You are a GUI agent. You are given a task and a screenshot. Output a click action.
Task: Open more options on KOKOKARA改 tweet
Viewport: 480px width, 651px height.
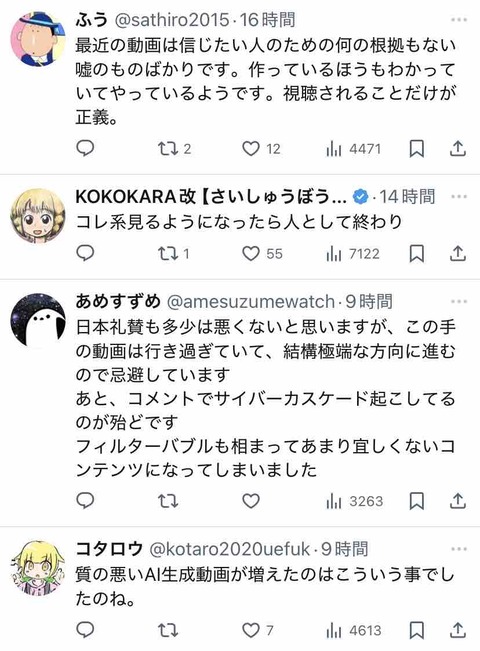[x=459, y=196]
